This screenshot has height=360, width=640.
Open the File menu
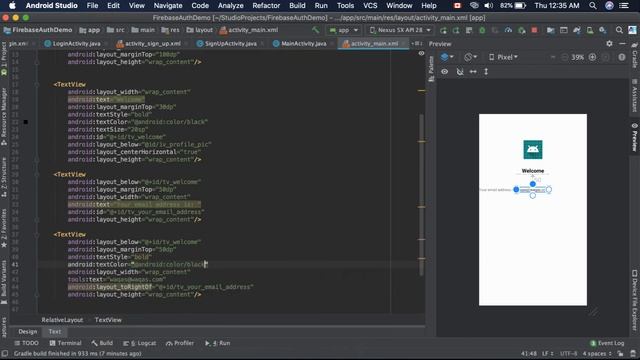[92, 6]
